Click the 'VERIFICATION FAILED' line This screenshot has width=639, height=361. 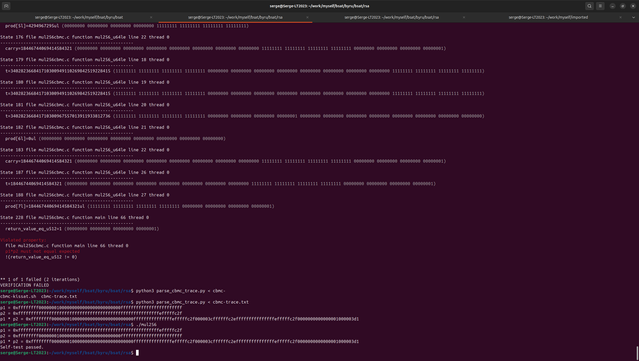coord(24,285)
